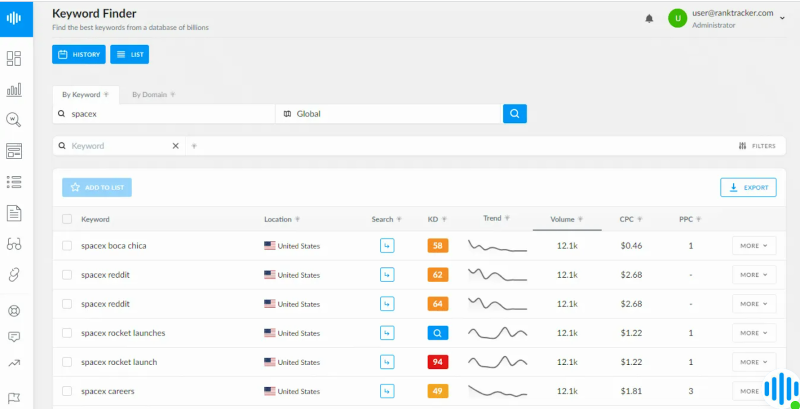Open MORE dropdown for spacex rocket launch

[x=754, y=362]
